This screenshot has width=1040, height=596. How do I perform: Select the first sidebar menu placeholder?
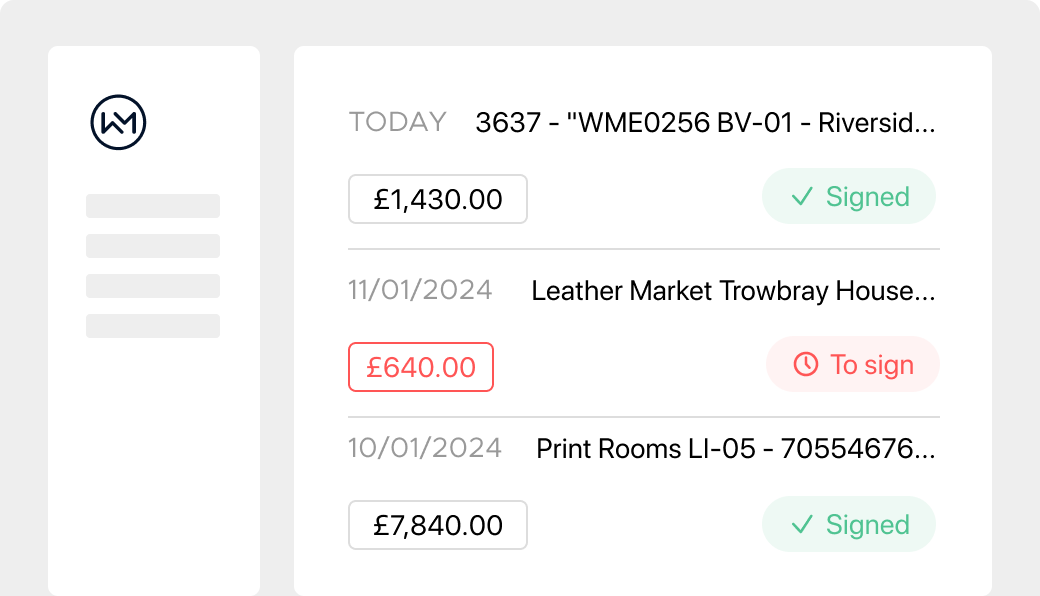pos(153,206)
